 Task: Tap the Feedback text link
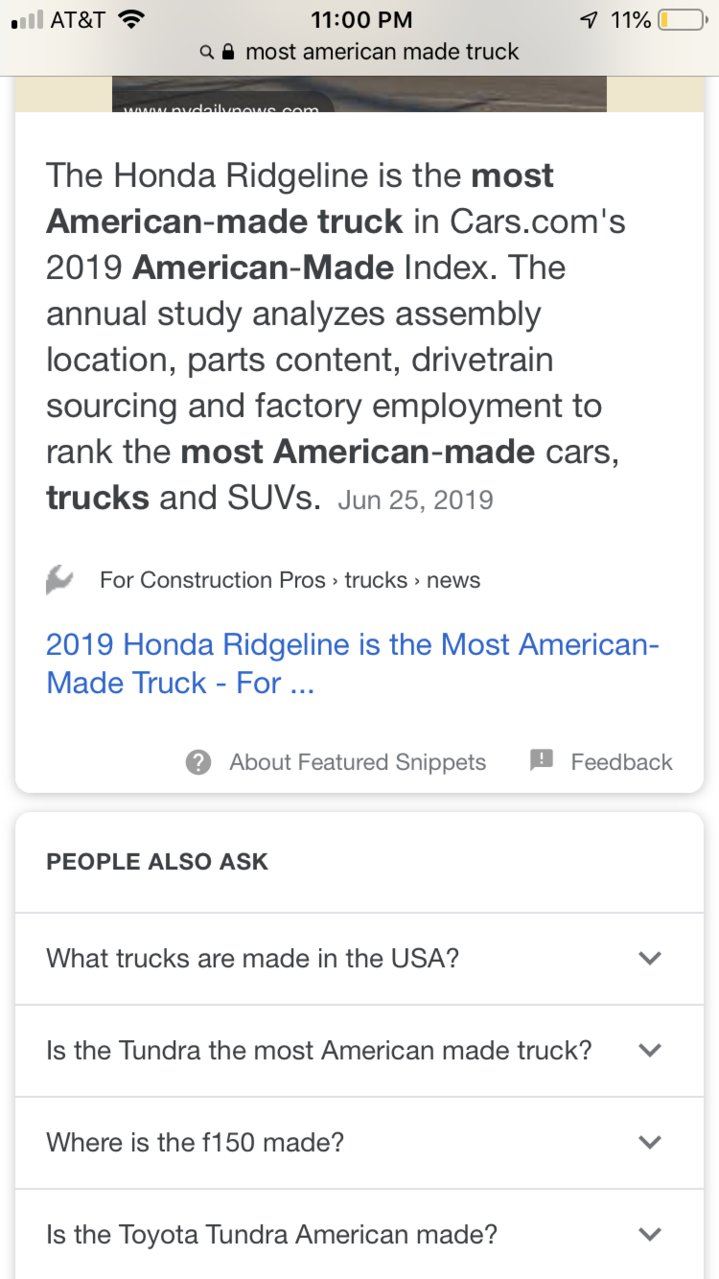[621, 762]
